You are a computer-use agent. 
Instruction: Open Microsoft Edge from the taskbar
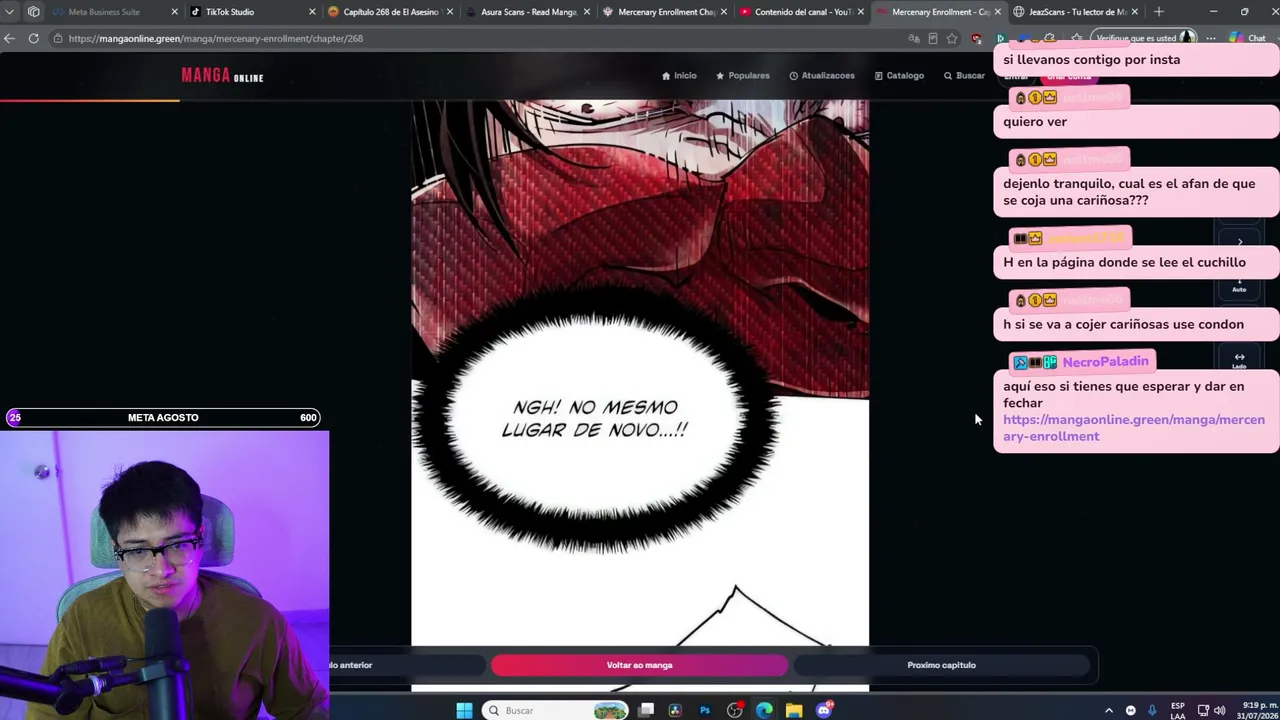(x=764, y=710)
